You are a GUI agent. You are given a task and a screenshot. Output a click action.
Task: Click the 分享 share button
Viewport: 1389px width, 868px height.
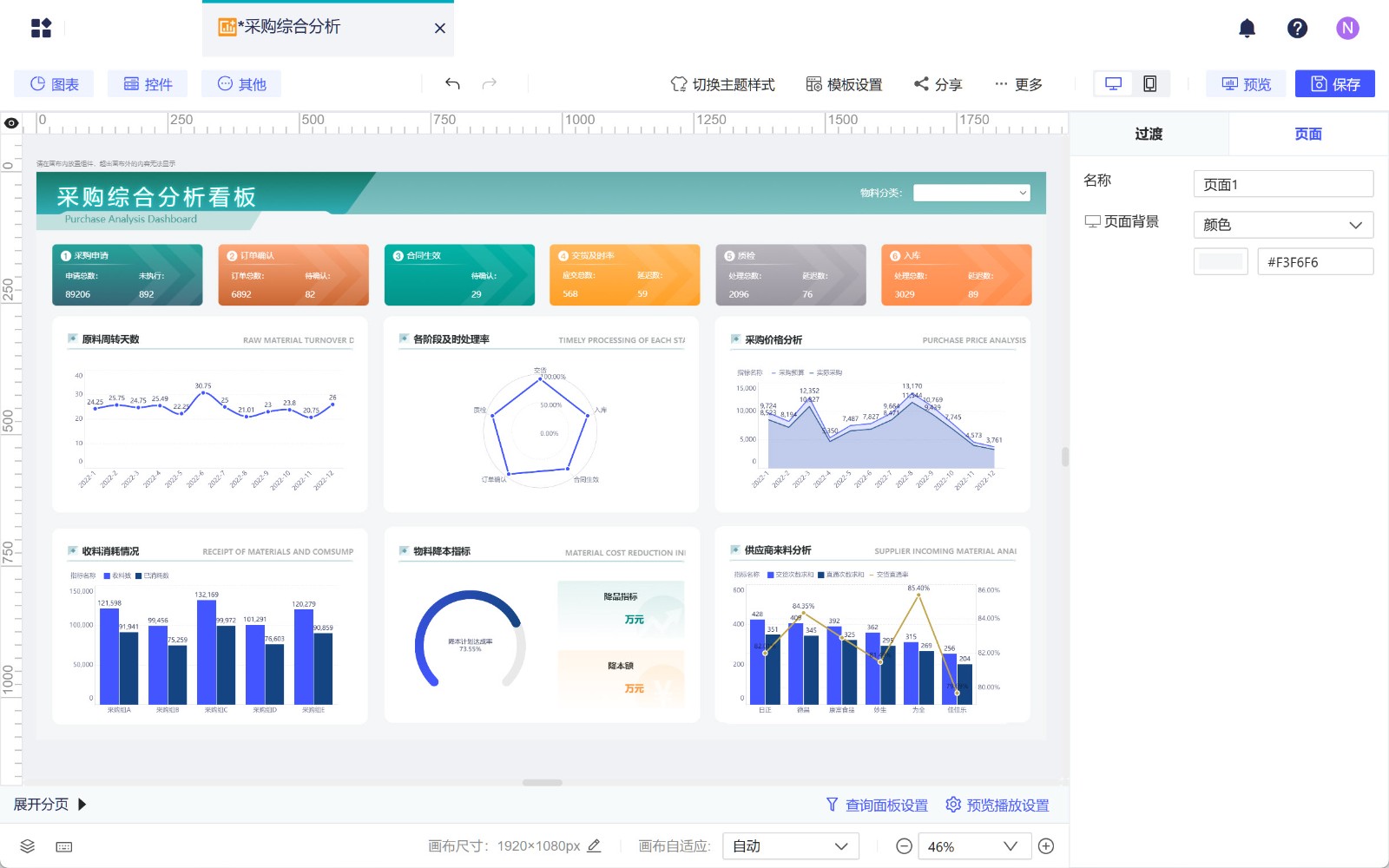click(x=938, y=84)
